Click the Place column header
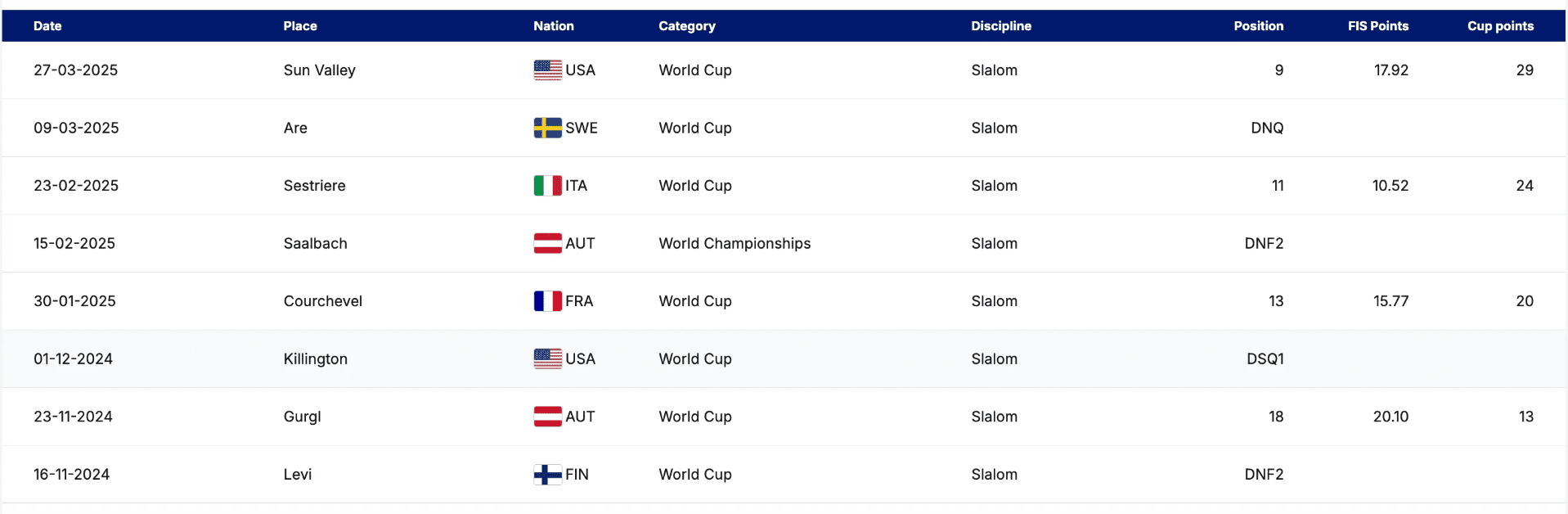This screenshot has height=514, width=1568. (300, 26)
